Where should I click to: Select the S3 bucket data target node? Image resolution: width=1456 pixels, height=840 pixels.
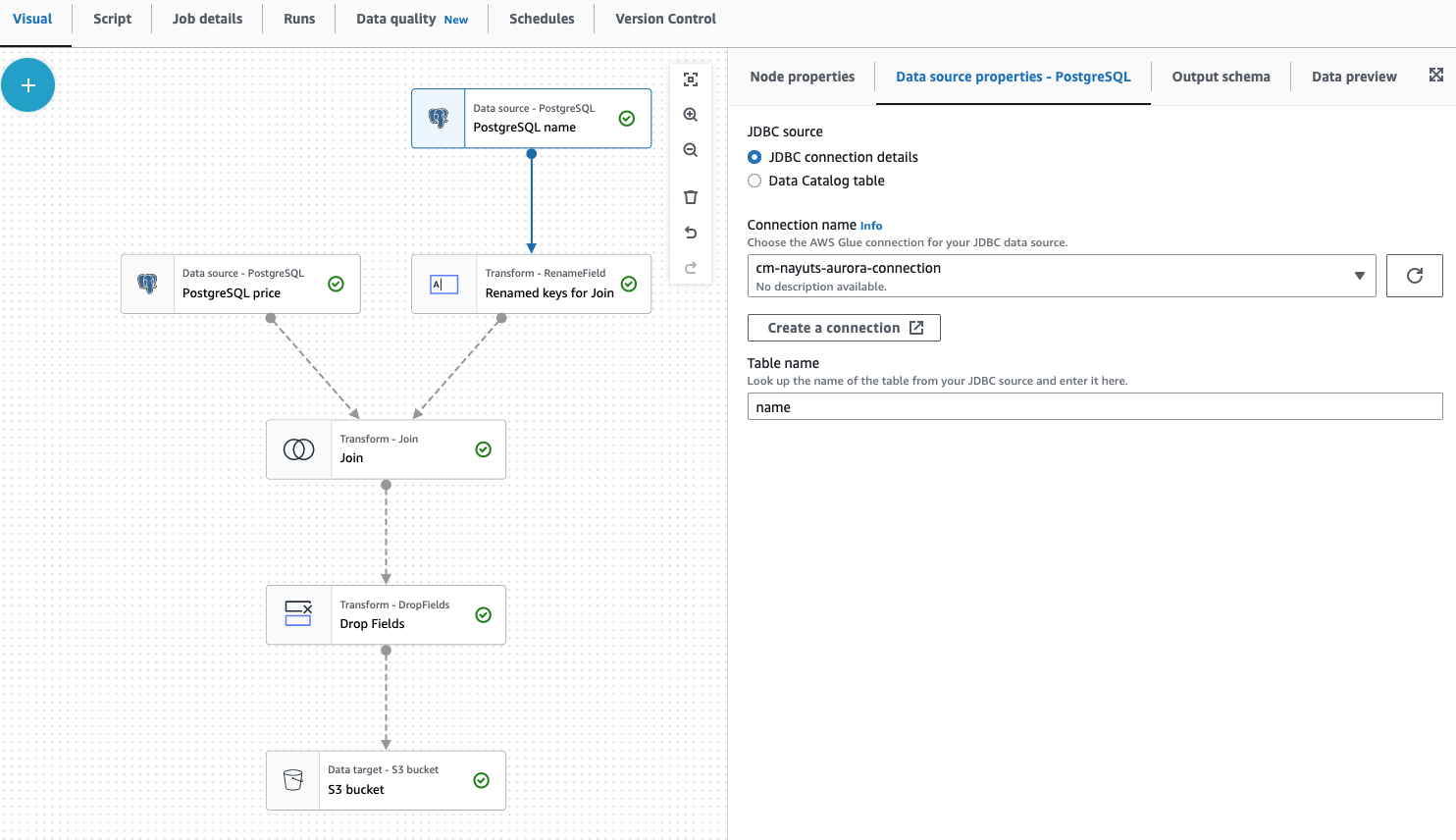[386, 780]
